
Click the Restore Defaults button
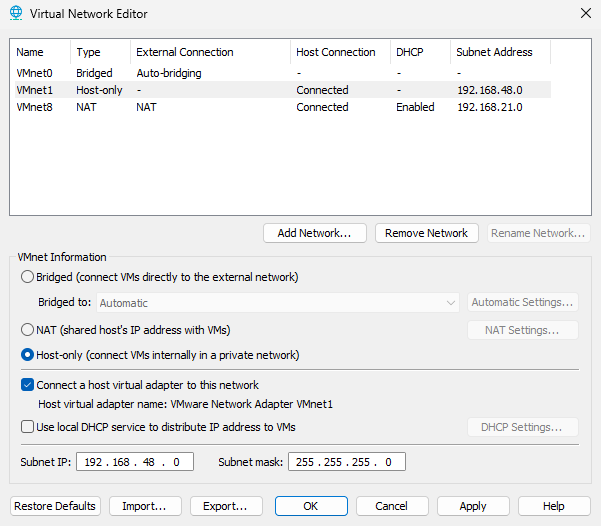coord(55,506)
